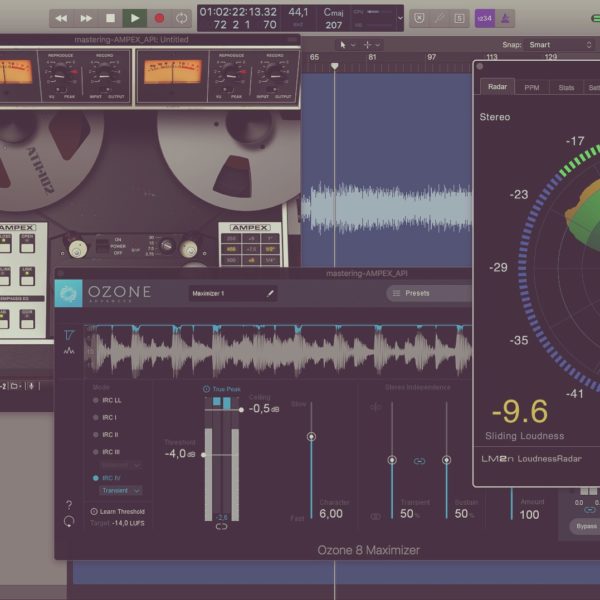Open the greyed style dropdown under IRC III
Viewport: 600px width, 600px height.
(x=121, y=465)
